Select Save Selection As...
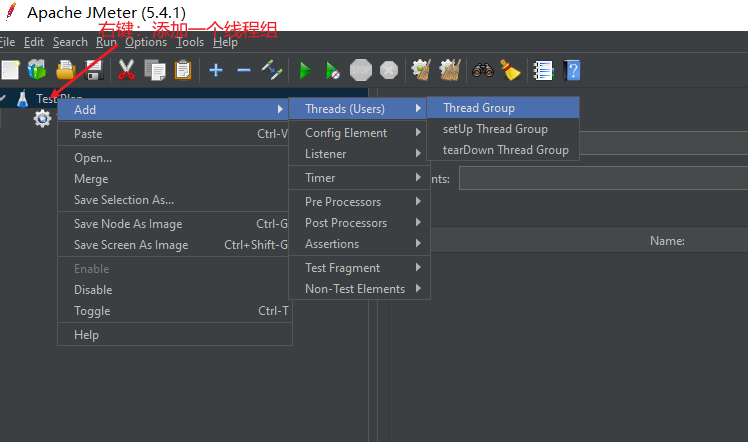The width and height of the screenshot is (748, 442). (x=174, y=200)
